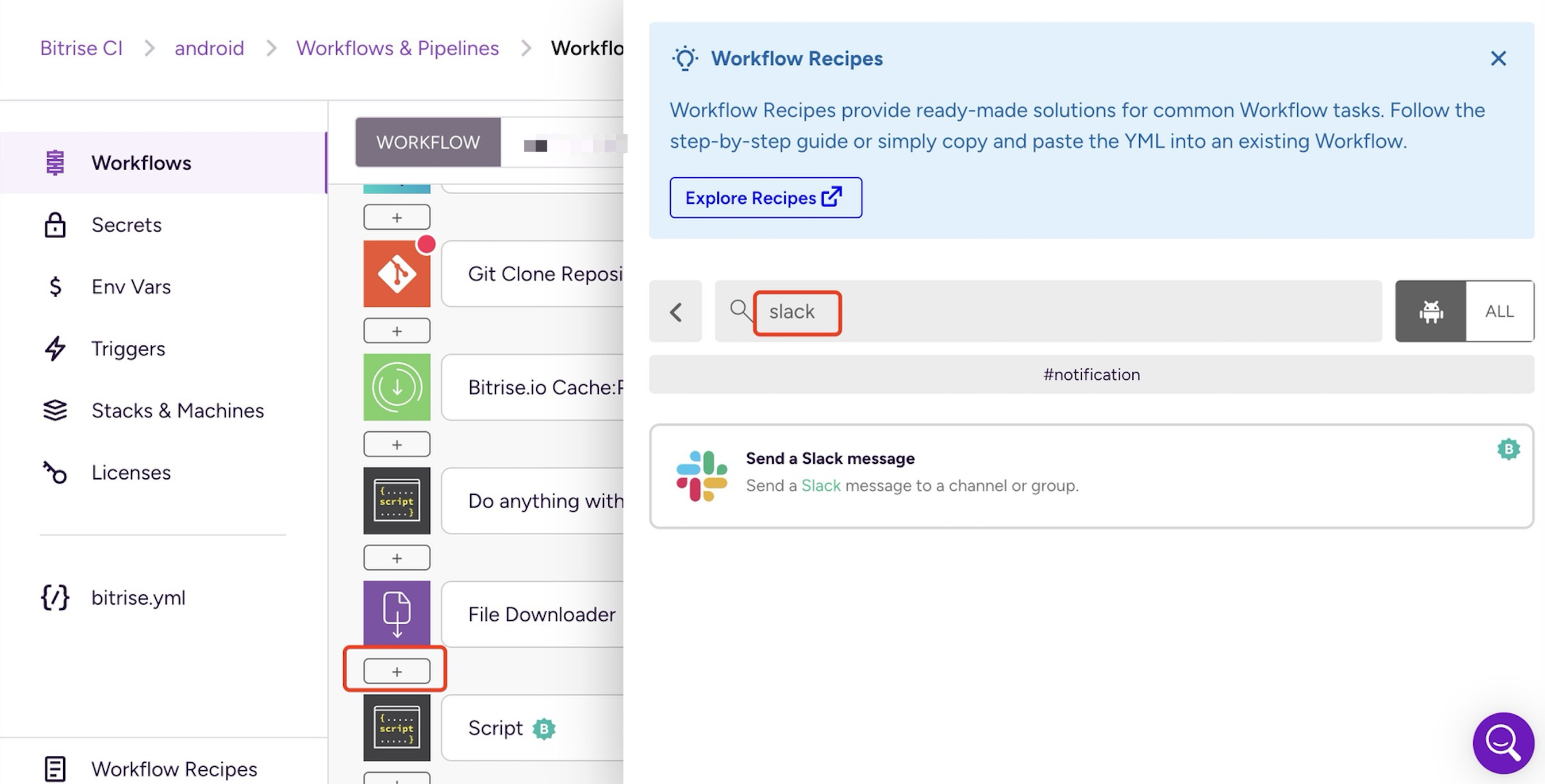Select the File Downloader step icon
This screenshot has height=784, width=1545.
[x=397, y=614]
